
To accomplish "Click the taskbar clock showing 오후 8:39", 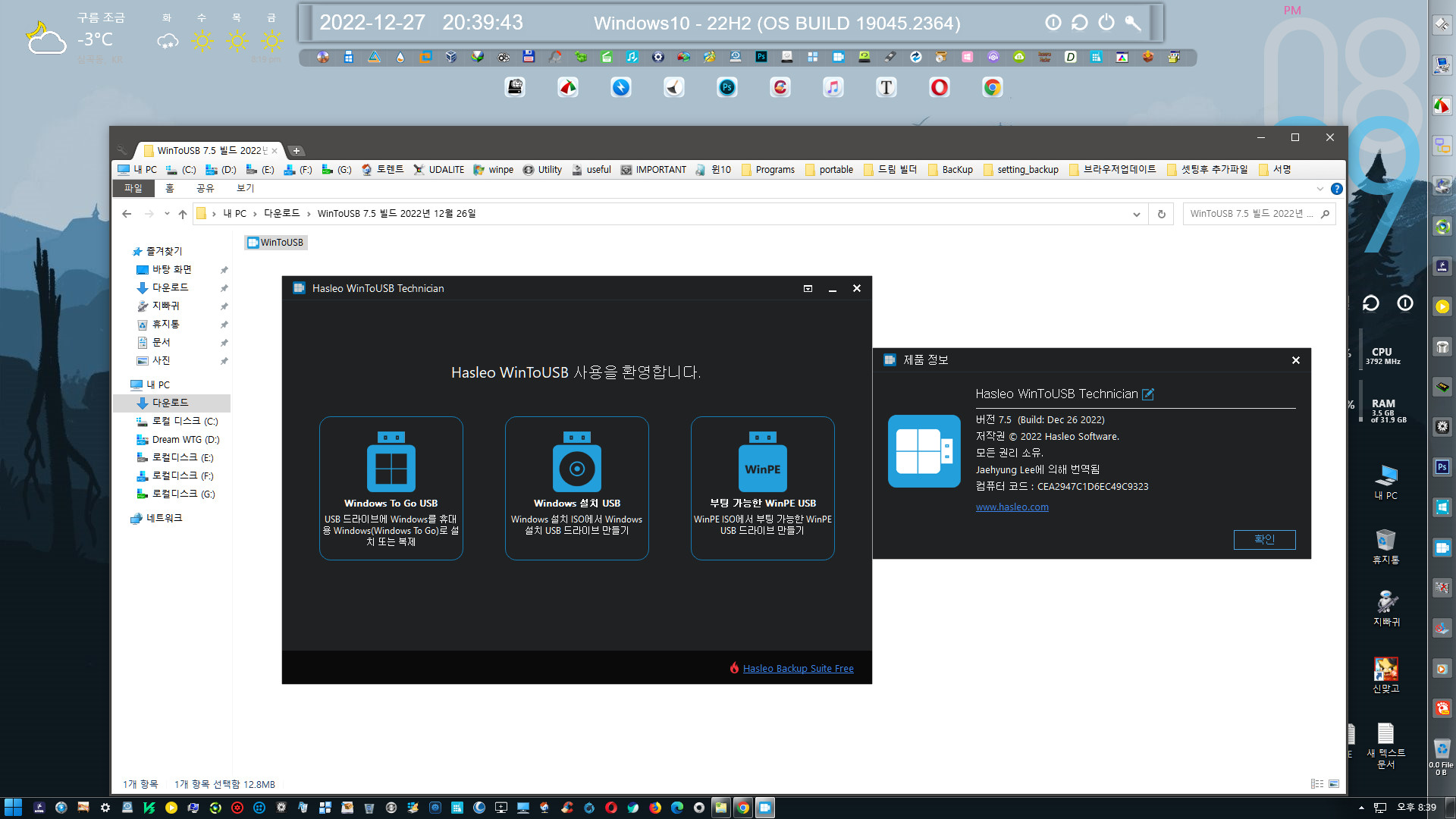I will 1416,808.
